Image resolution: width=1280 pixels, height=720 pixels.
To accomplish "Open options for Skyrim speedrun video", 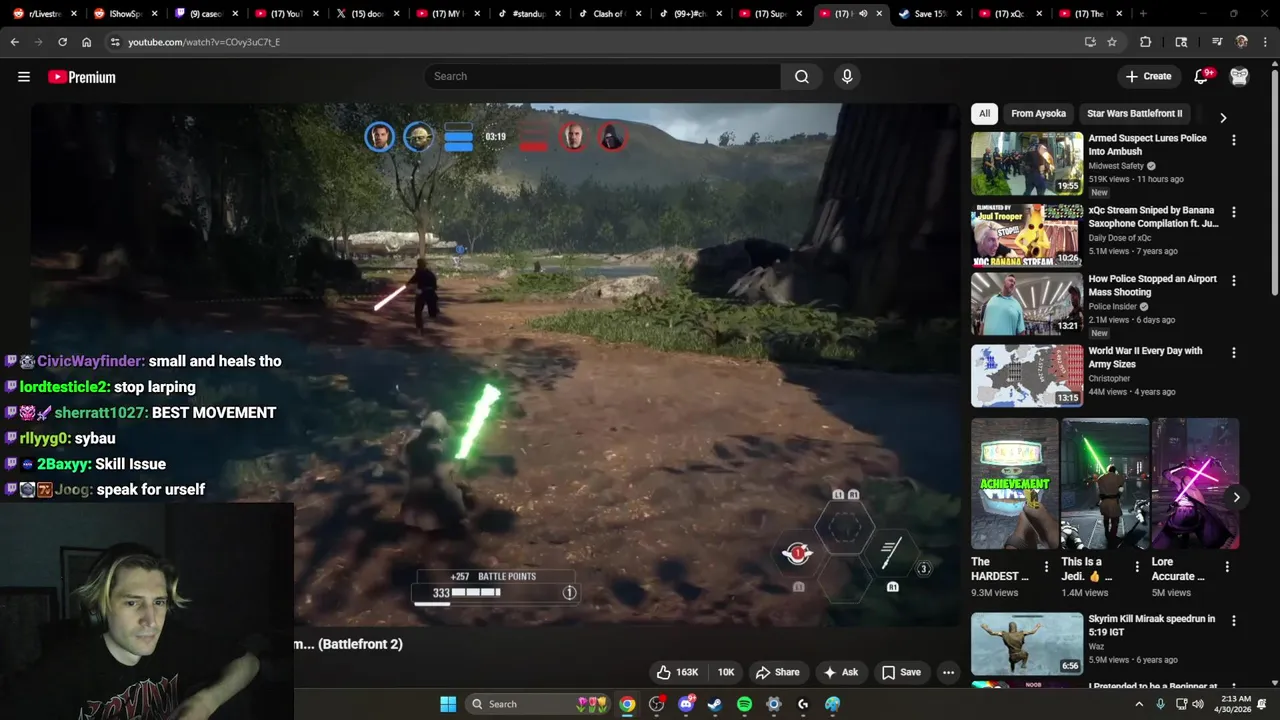I will tap(1233, 621).
